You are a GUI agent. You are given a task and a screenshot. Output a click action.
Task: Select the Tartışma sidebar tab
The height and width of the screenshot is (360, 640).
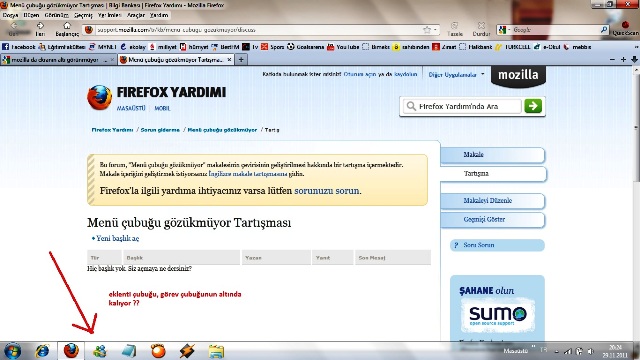pyautogui.click(x=493, y=173)
